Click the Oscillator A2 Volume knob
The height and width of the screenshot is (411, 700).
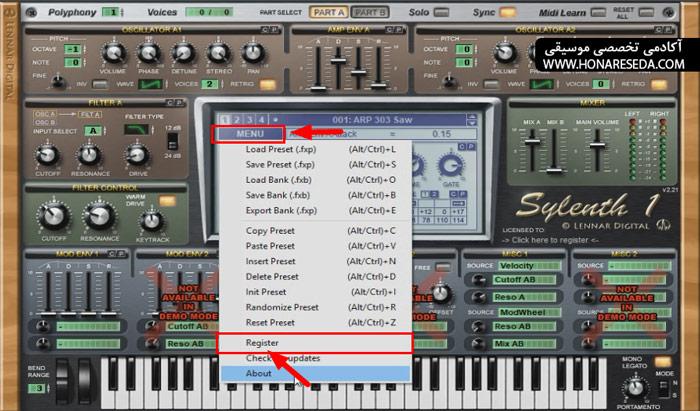tap(504, 53)
